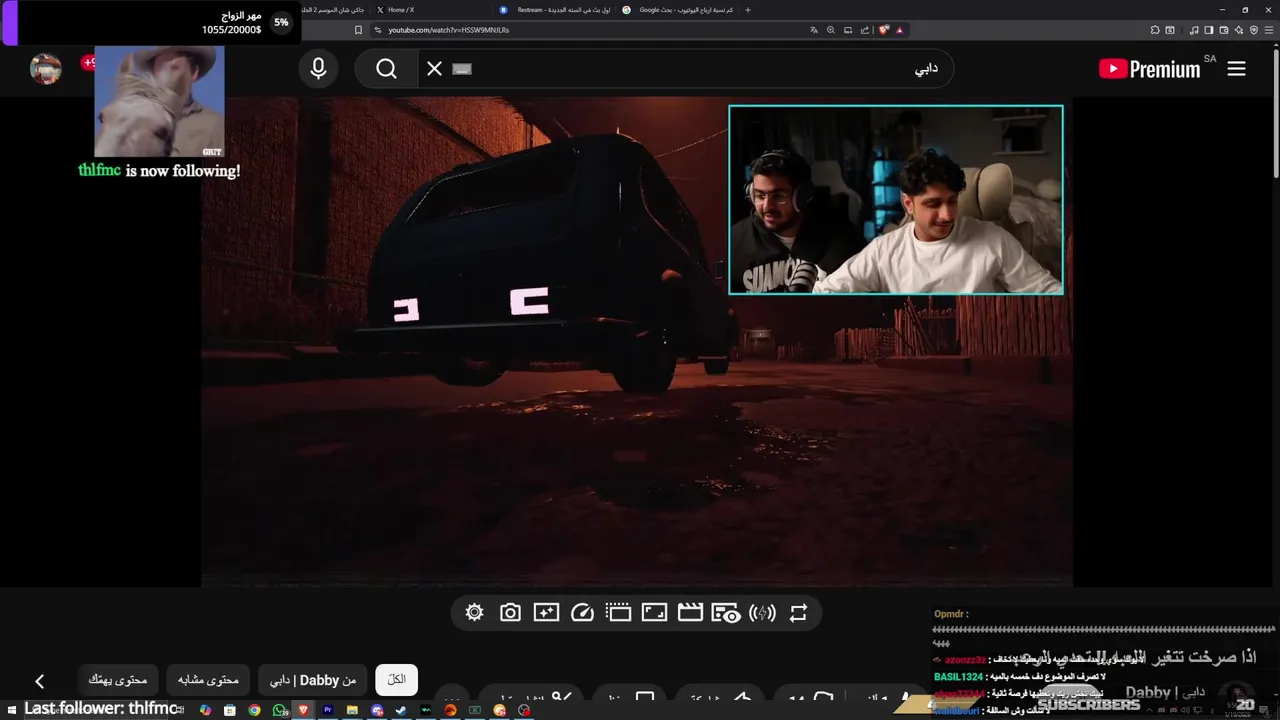The width and height of the screenshot is (1280, 720).
Task: Open WhatsApp from the taskbar
Action: (x=279, y=710)
